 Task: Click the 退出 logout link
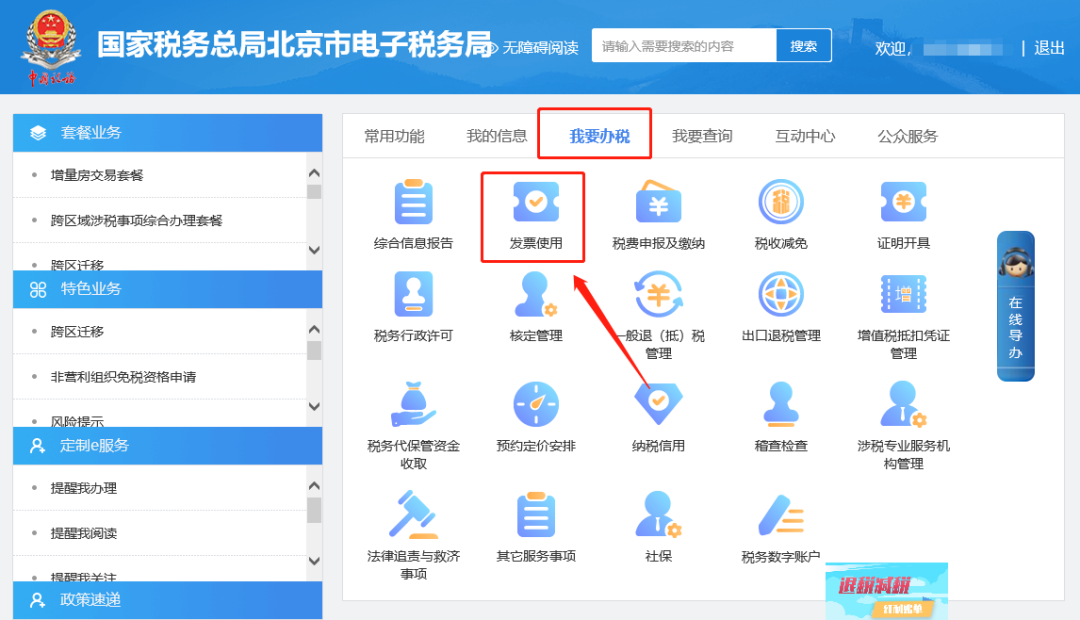pyautogui.click(x=1049, y=48)
